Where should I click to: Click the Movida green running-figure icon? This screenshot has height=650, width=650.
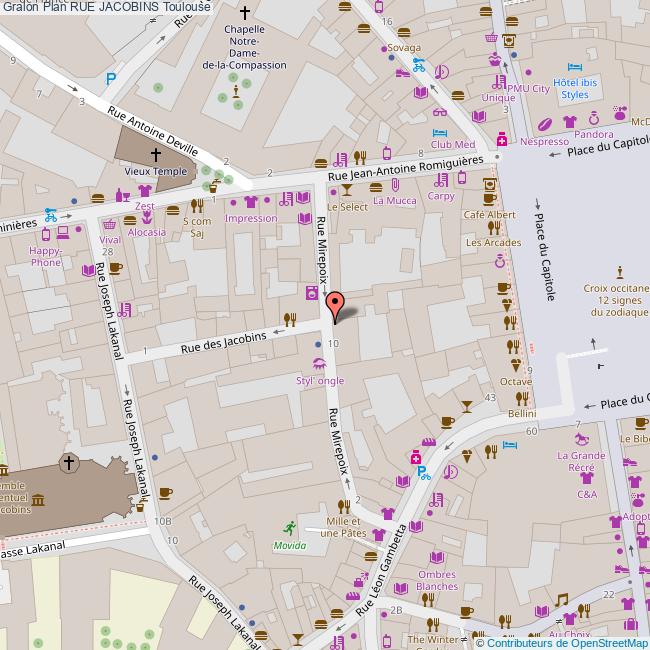click(x=290, y=527)
